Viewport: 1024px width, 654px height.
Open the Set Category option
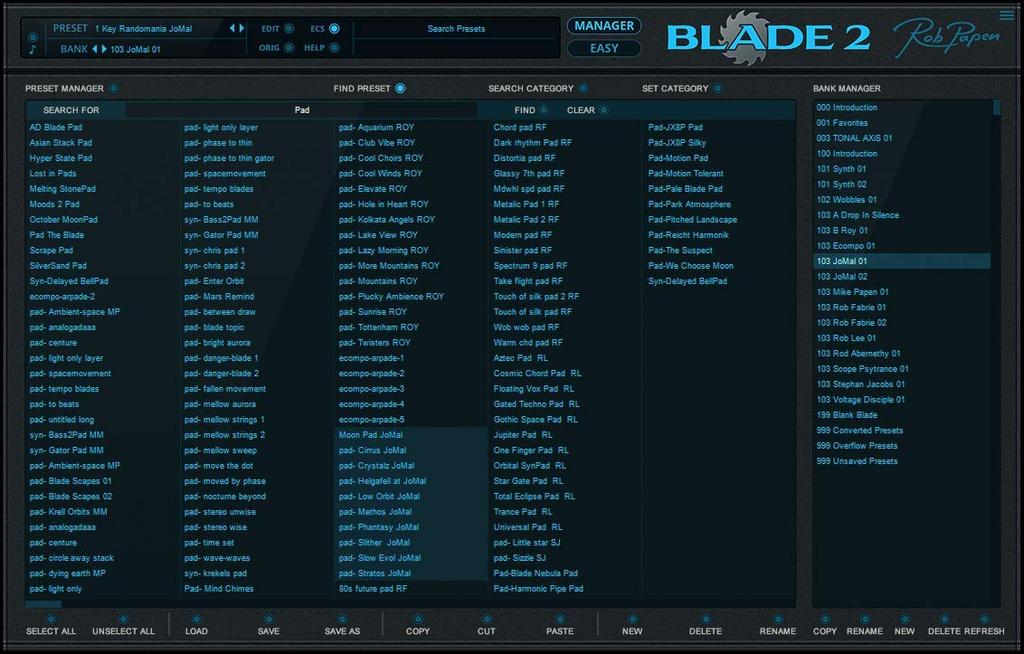(x=717, y=89)
